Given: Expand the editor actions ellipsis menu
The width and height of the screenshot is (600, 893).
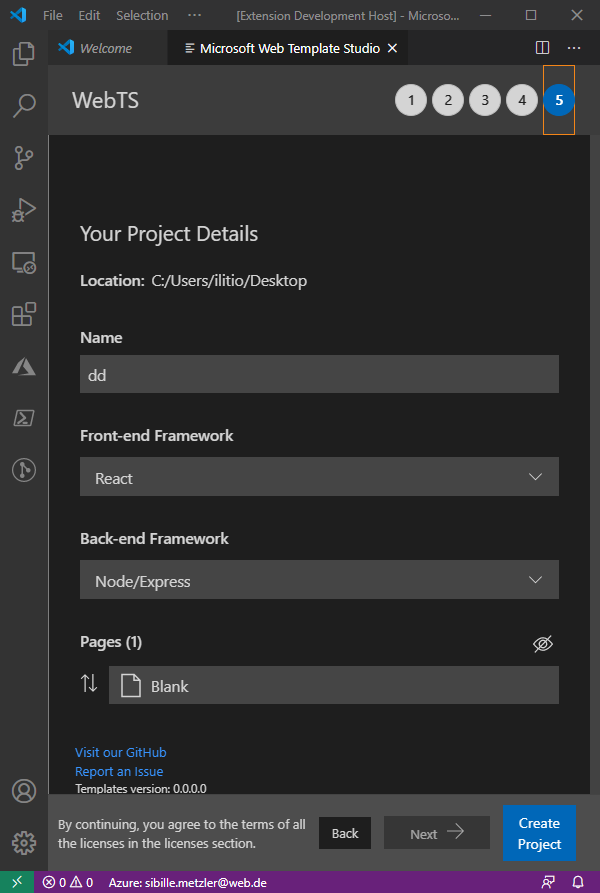Looking at the screenshot, I should [x=573, y=47].
